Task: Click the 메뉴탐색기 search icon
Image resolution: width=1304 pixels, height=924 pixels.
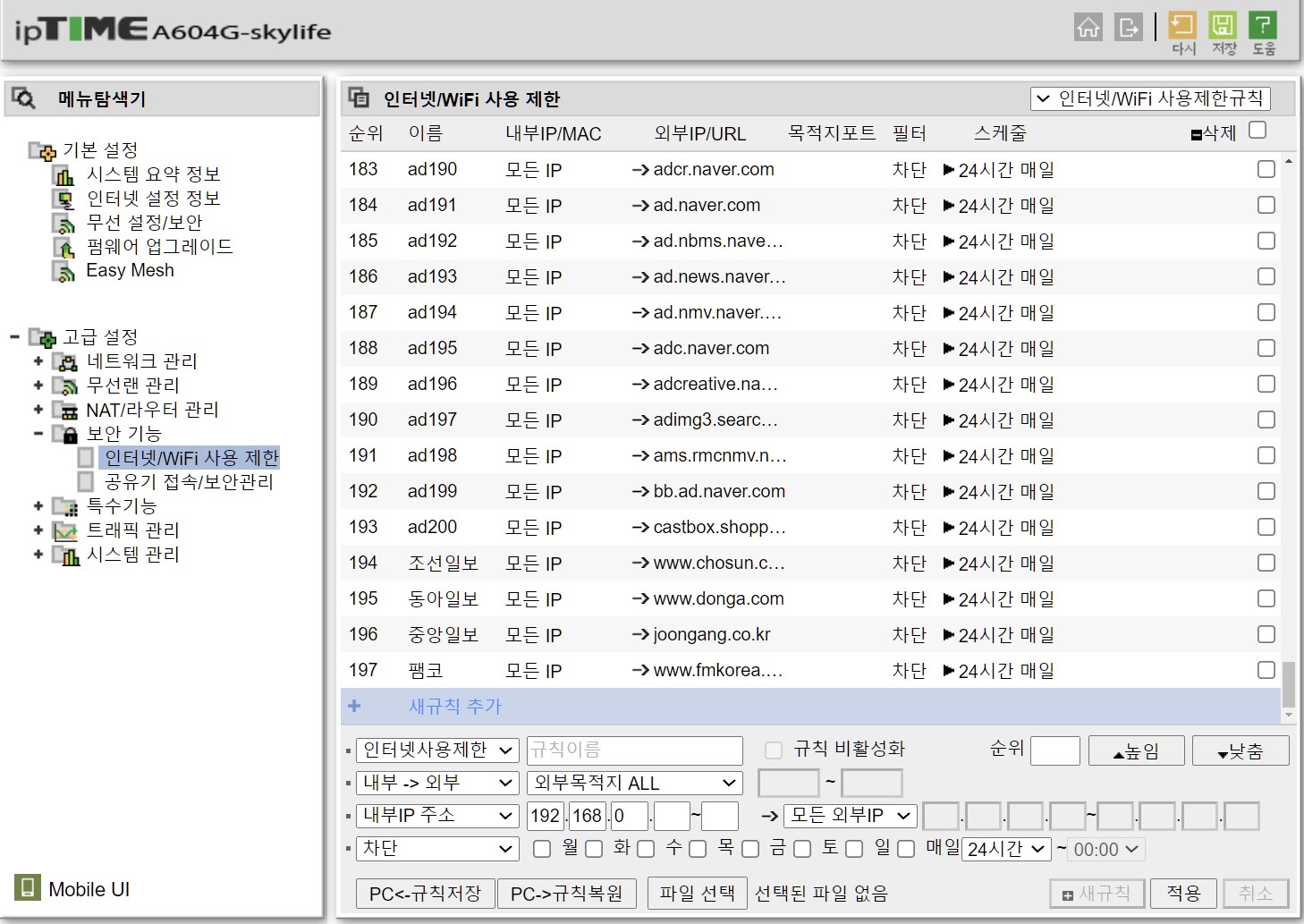Action: 24,98
